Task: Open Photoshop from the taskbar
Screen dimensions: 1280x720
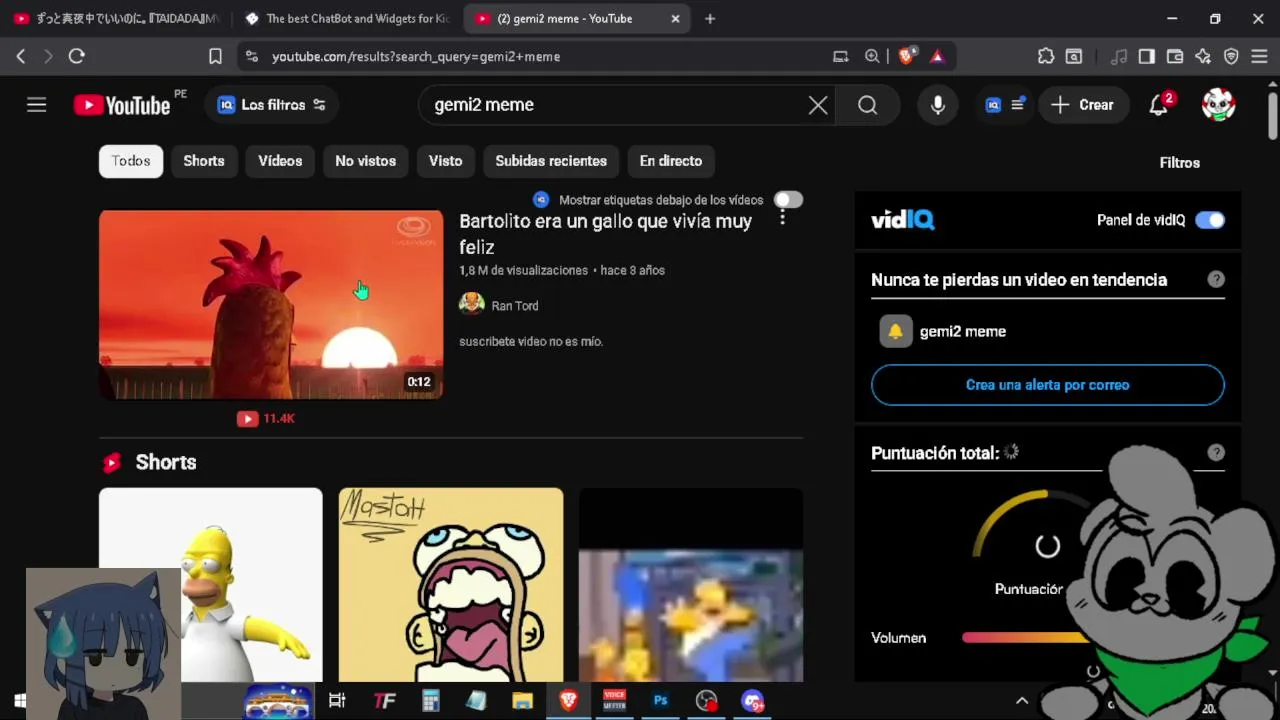Action: pos(660,701)
